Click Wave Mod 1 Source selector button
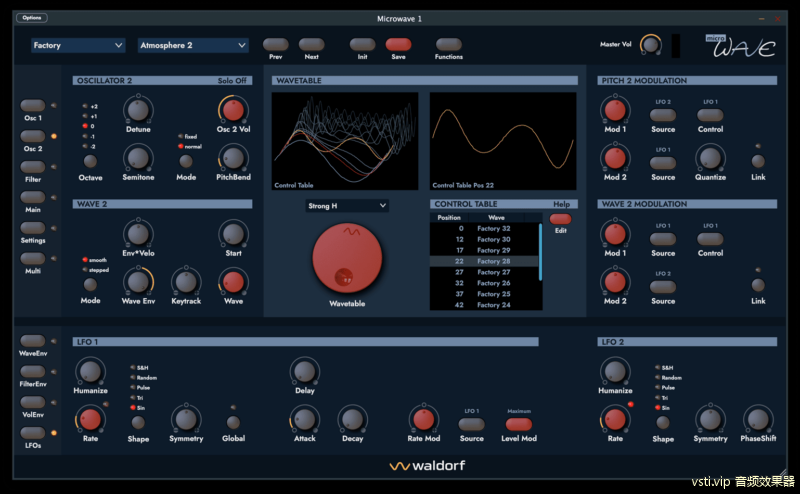Viewport: 800px width, 494px height. coord(663,239)
